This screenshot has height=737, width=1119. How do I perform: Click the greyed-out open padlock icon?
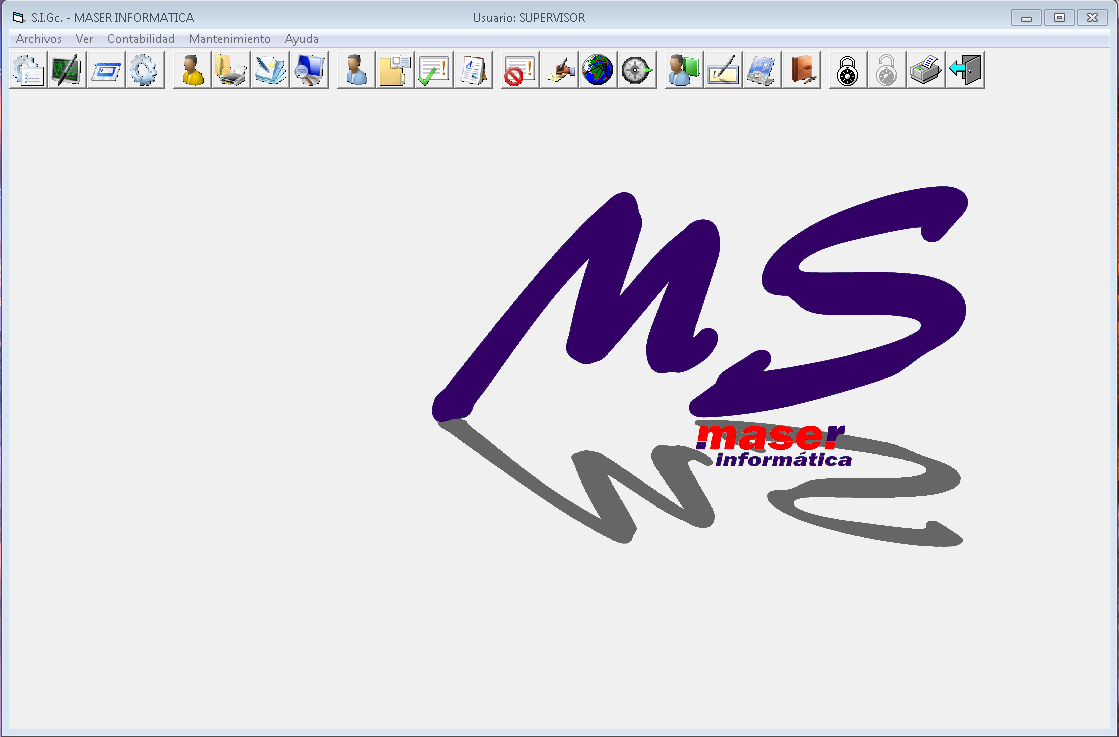(887, 70)
